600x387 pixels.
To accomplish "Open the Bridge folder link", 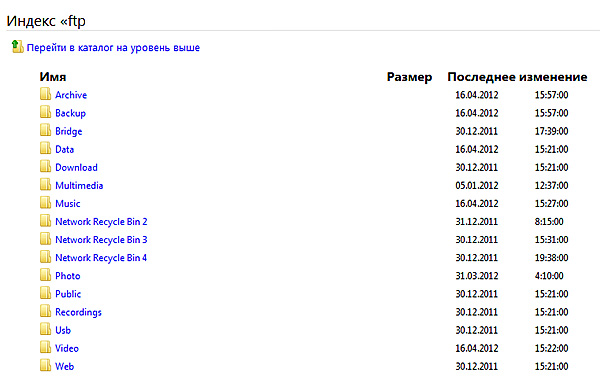I will point(68,131).
